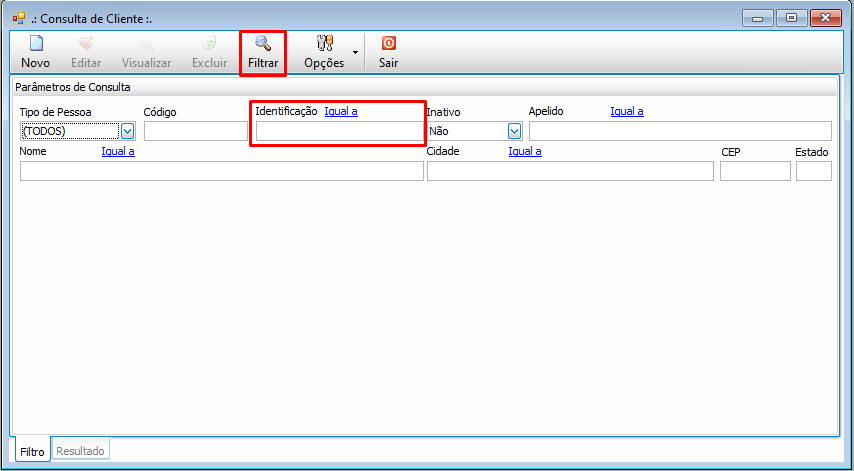
Task: Focus the CEP input field
Action: coord(755,171)
